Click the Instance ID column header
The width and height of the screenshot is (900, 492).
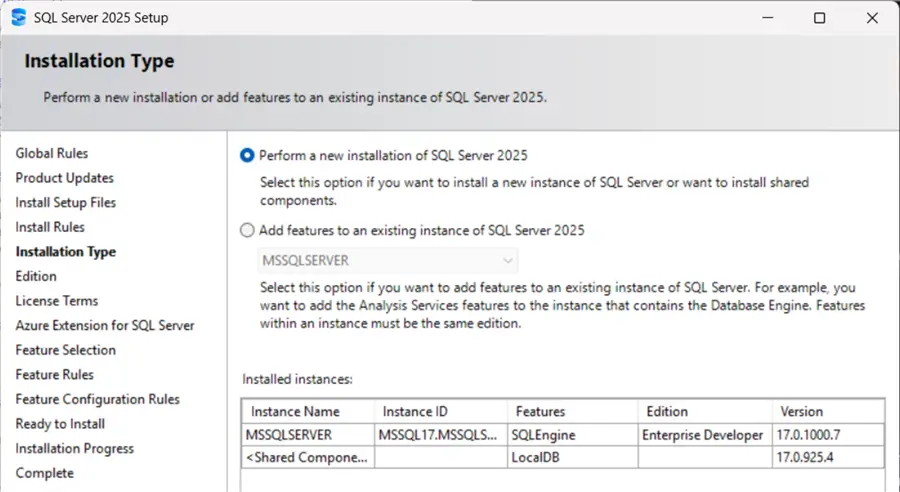click(441, 412)
